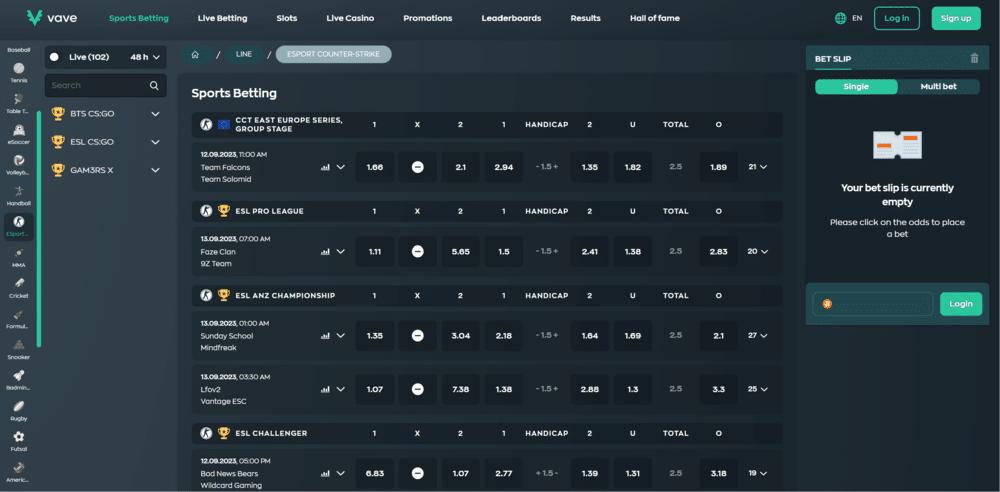The image size is (1000, 492).
Task: Expand the BTS CS:GO tournament list
Action: [155, 114]
